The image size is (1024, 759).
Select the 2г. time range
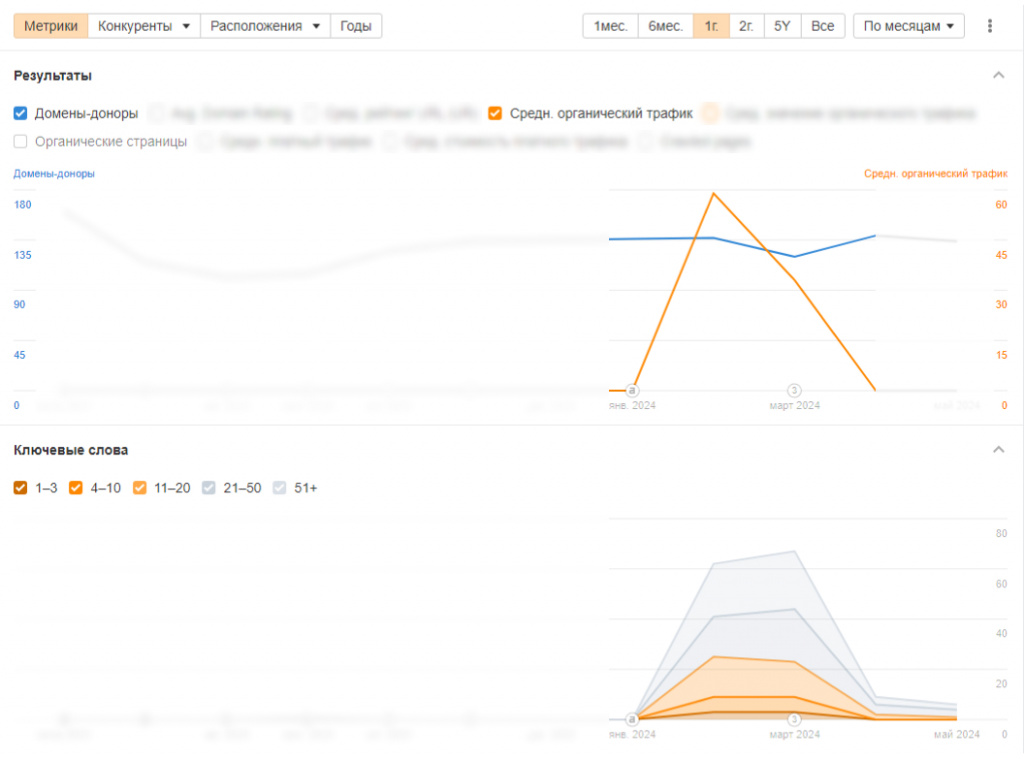click(746, 26)
